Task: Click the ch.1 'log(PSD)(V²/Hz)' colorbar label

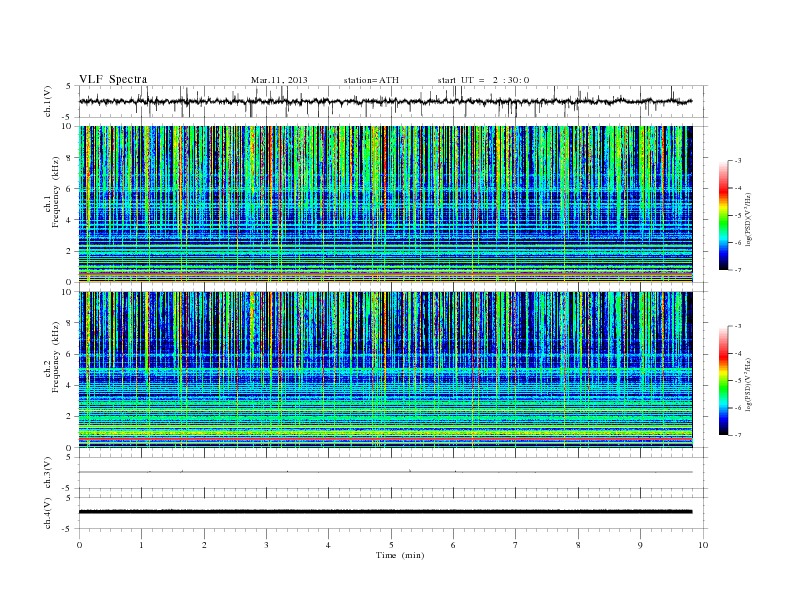Action: [748, 220]
